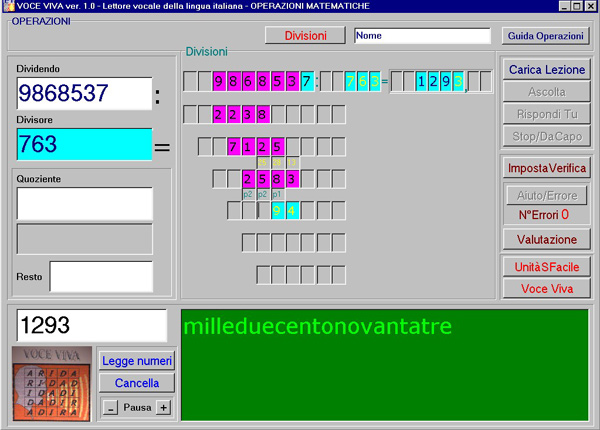This screenshot has height=430, width=600.
Task: Click the number field showing 1293
Action: [x=92, y=326]
